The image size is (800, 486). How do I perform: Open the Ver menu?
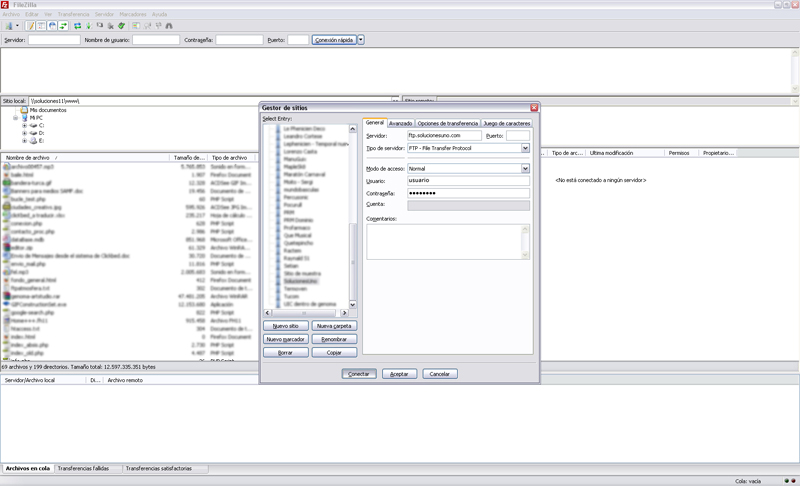pyautogui.click(x=48, y=14)
